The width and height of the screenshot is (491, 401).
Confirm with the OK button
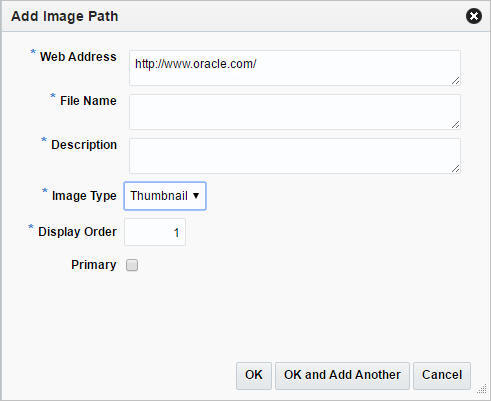click(x=254, y=375)
